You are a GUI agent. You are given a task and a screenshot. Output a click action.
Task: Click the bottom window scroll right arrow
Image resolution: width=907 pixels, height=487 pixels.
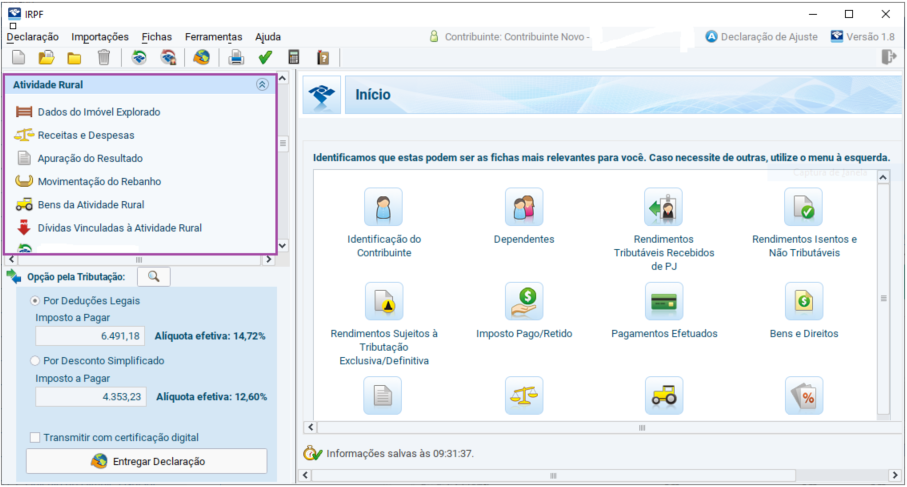895,475
